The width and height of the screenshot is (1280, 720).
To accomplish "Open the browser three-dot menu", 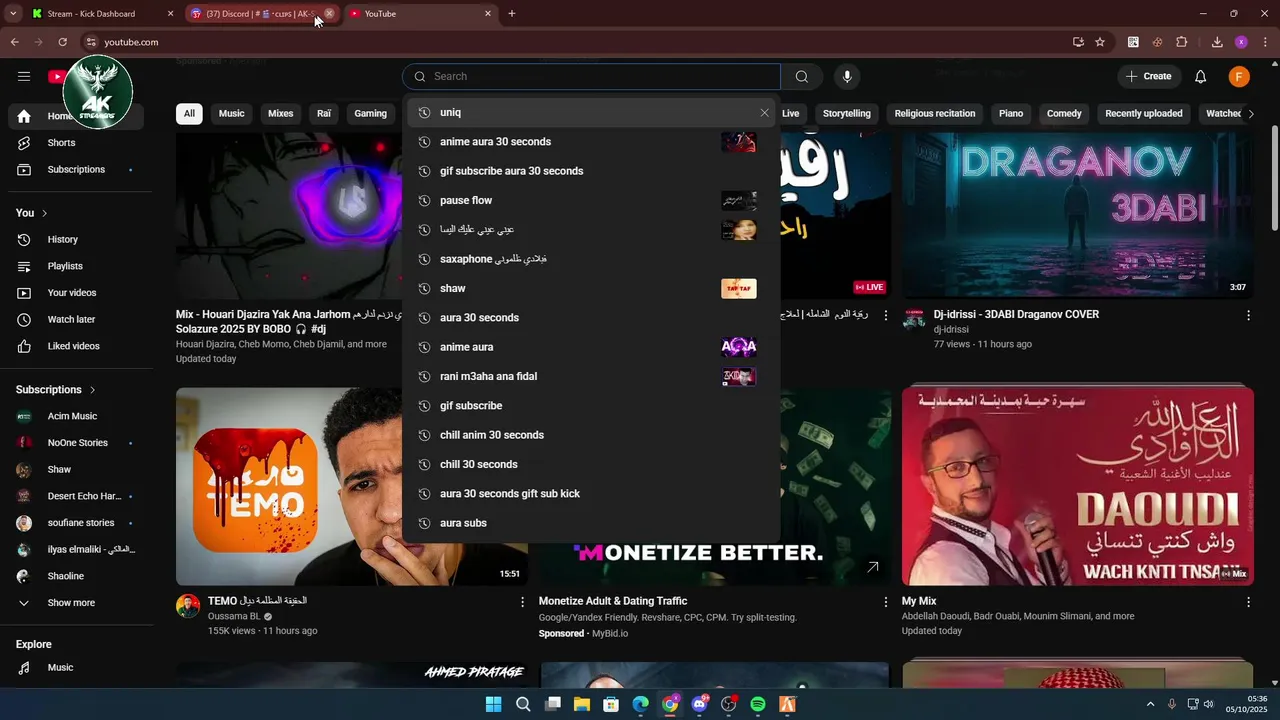I will [1266, 42].
